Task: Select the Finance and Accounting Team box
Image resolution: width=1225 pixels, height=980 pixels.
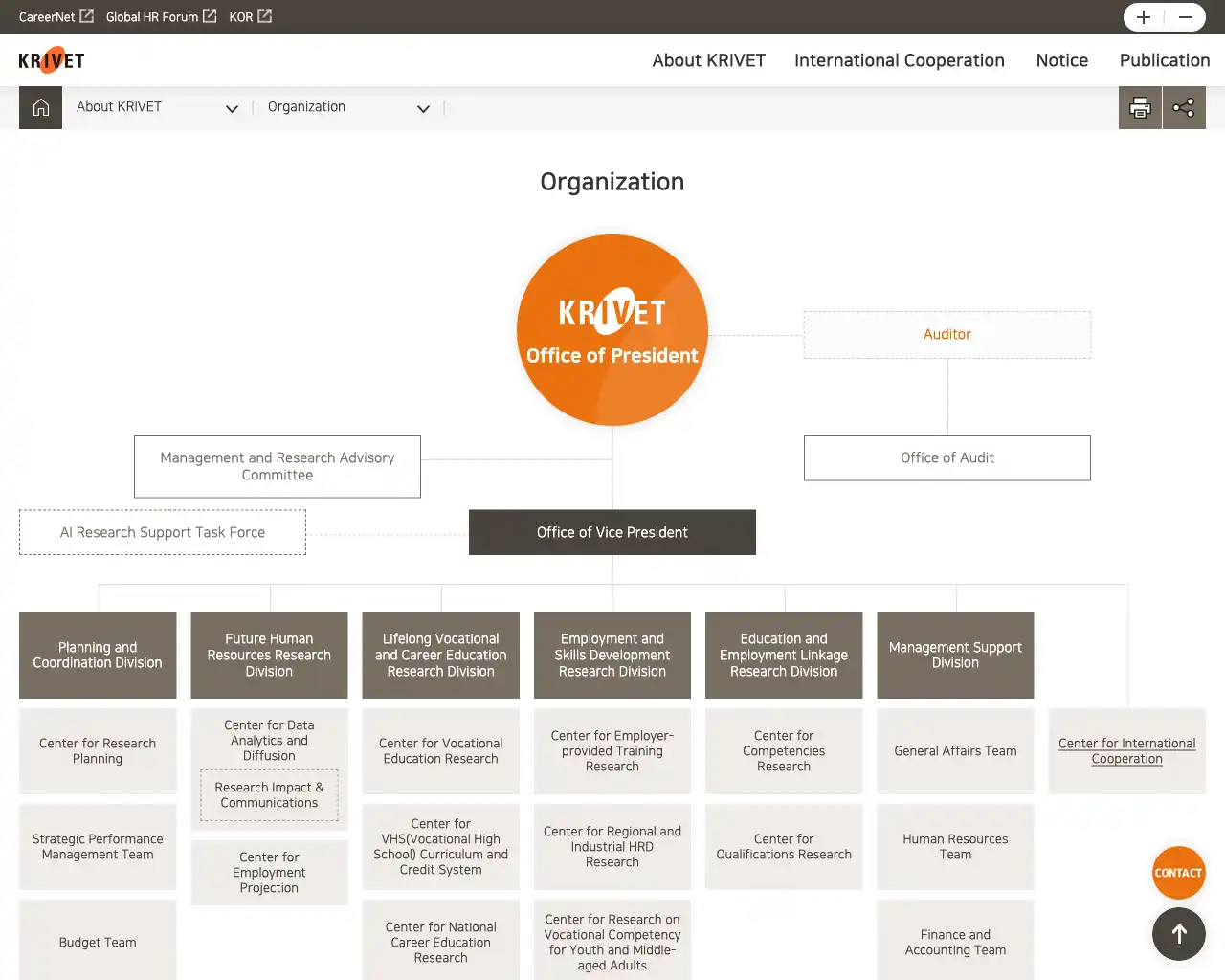Action: click(955, 942)
